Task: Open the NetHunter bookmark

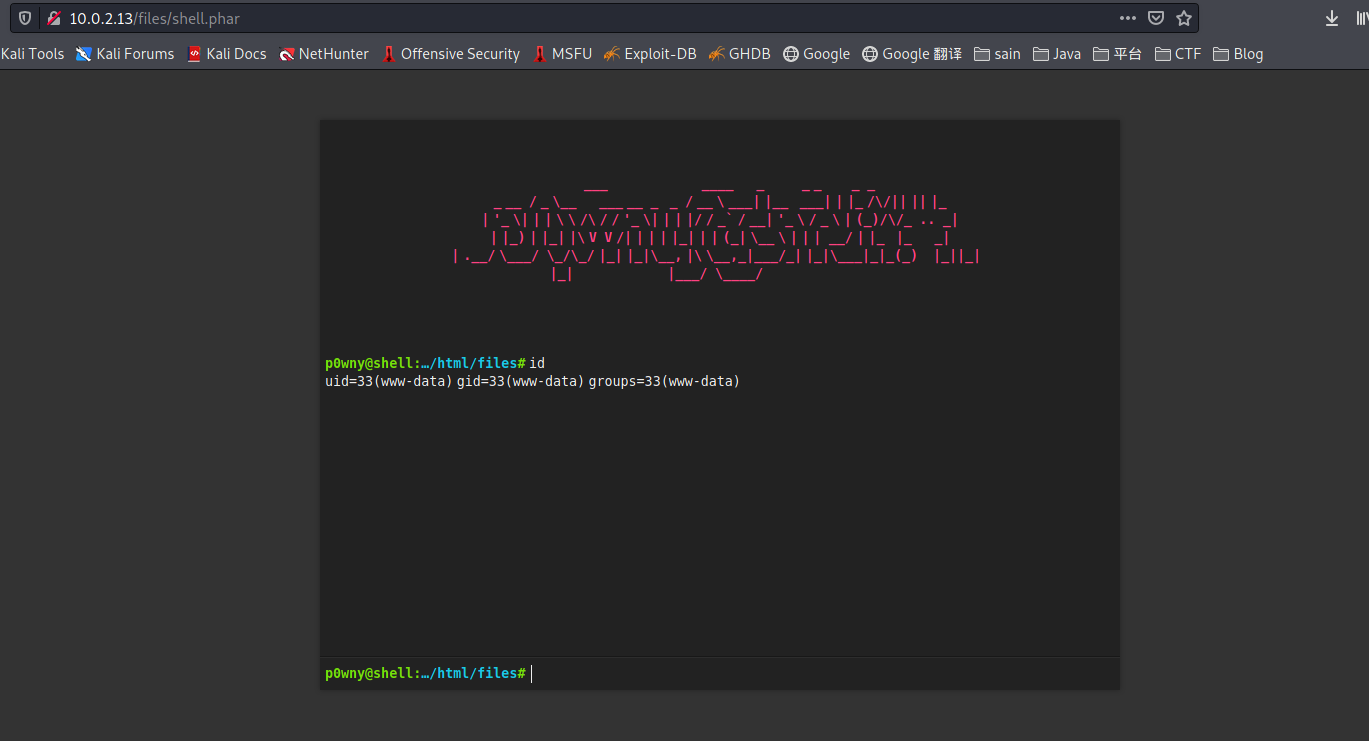Action: (324, 54)
